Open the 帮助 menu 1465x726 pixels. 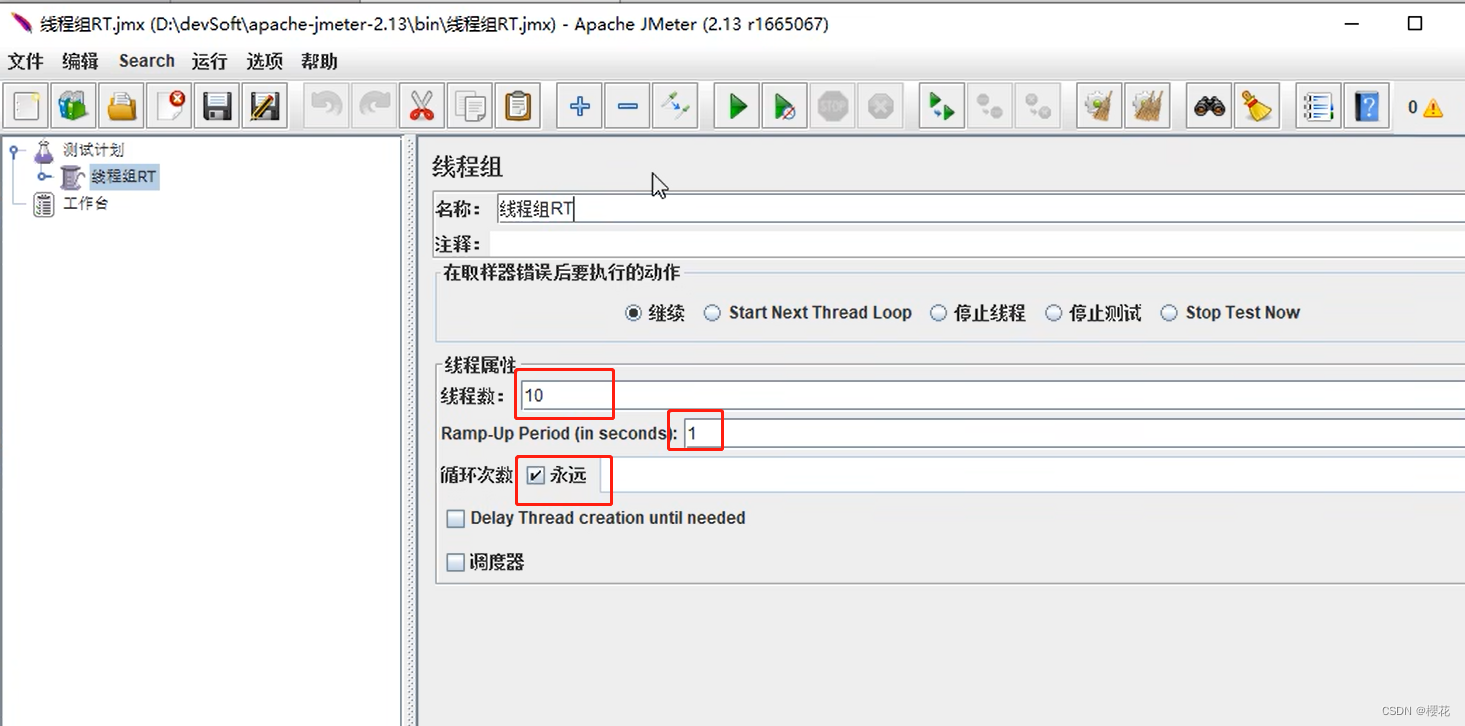point(319,61)
